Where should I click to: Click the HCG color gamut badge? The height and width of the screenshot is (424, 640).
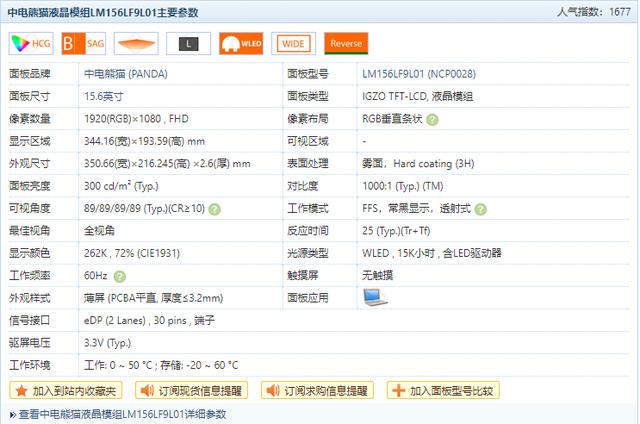pyautogui.click(x=31, y=43)
